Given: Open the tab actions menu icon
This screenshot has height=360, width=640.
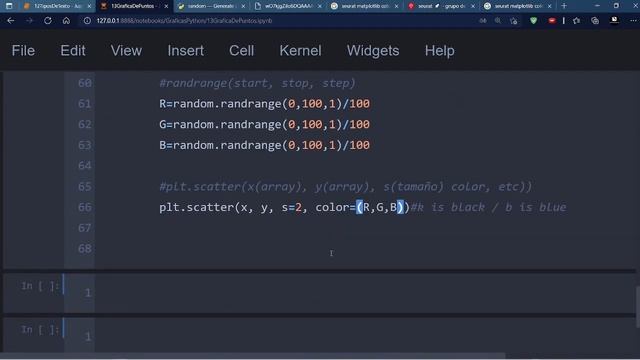Looking at the screenshot, I should (x=9, y=6).
